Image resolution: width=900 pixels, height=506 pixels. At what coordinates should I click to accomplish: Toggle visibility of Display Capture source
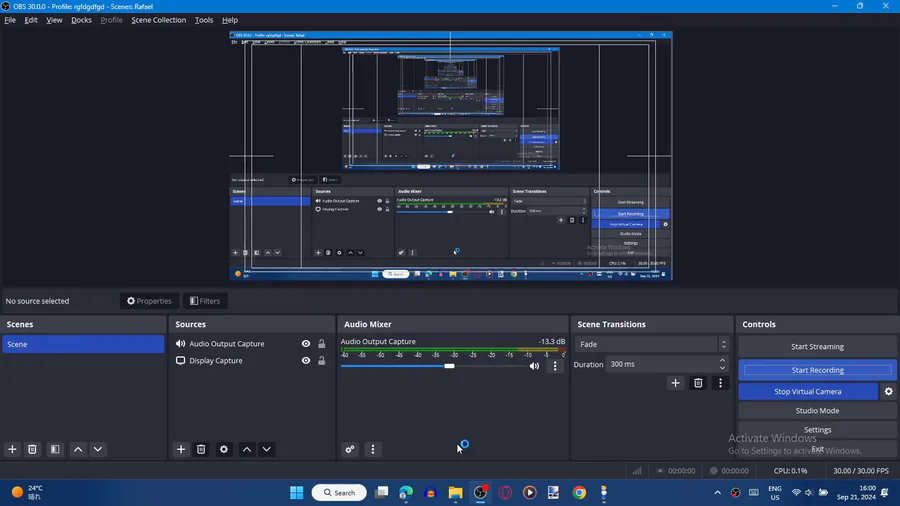(x=306, y=361)
